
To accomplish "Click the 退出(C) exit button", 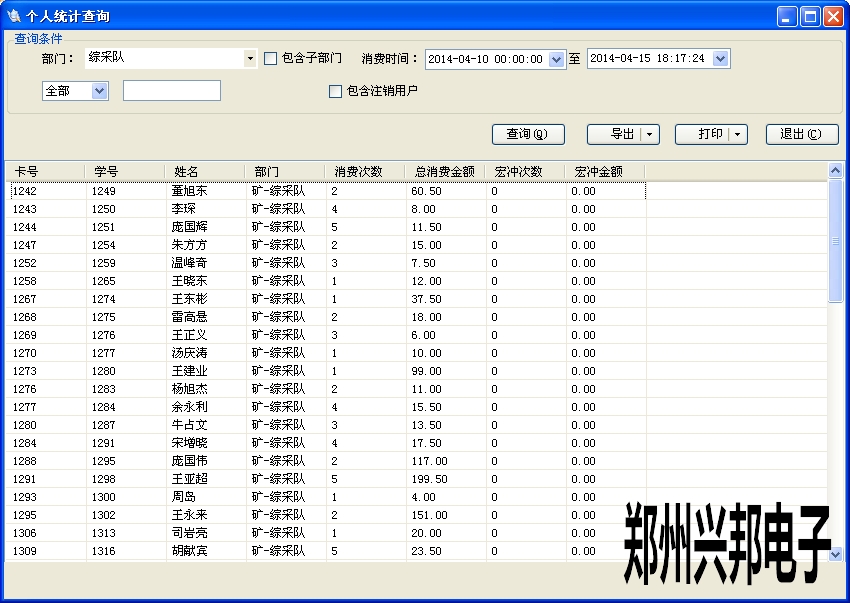I will tap(802, 134).
